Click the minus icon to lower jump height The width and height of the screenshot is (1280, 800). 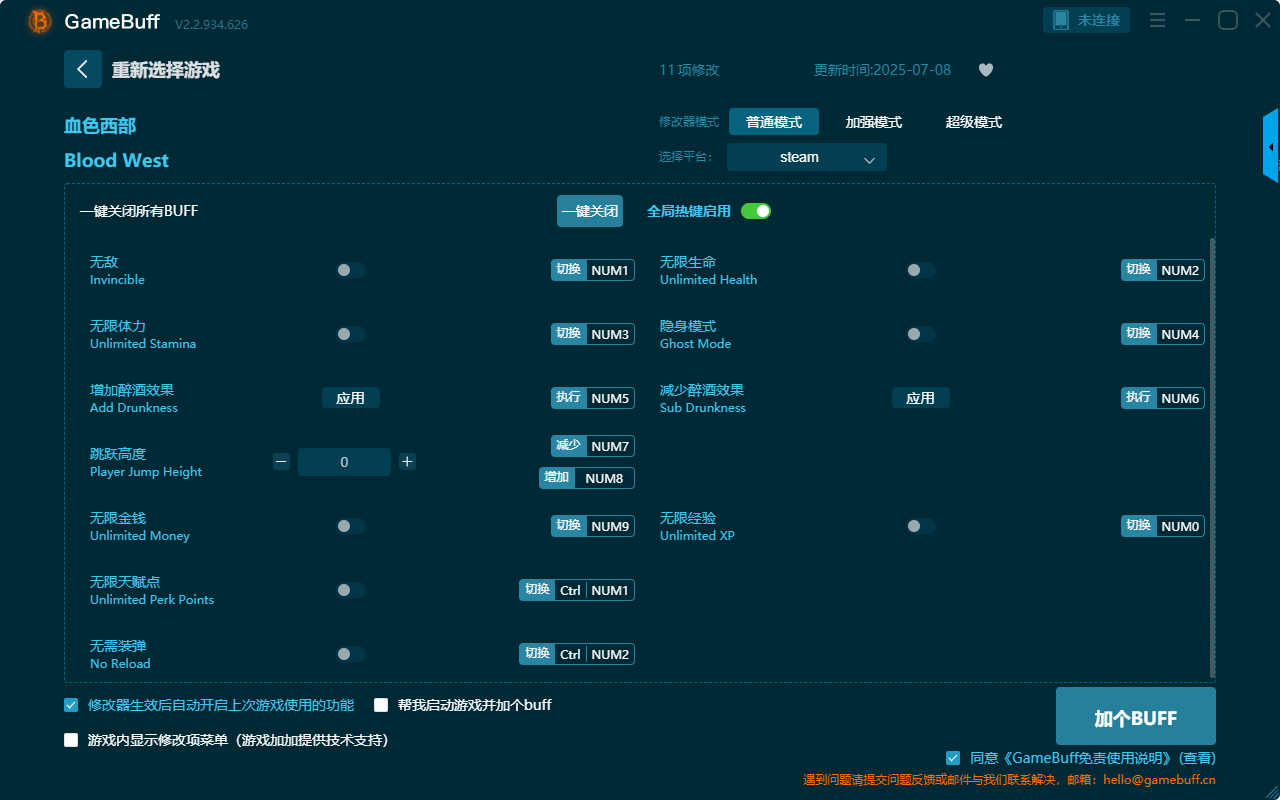[281, 461]
